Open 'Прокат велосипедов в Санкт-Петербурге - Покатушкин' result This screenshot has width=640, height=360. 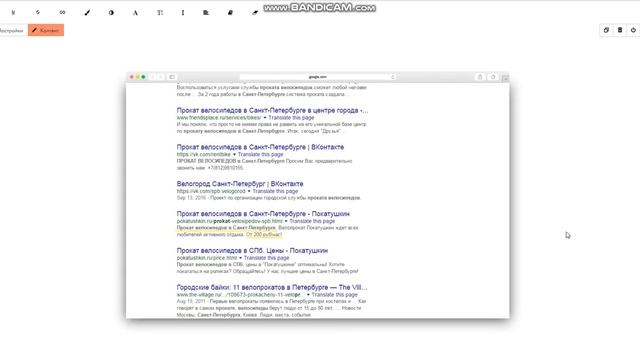tap(263, 213)
